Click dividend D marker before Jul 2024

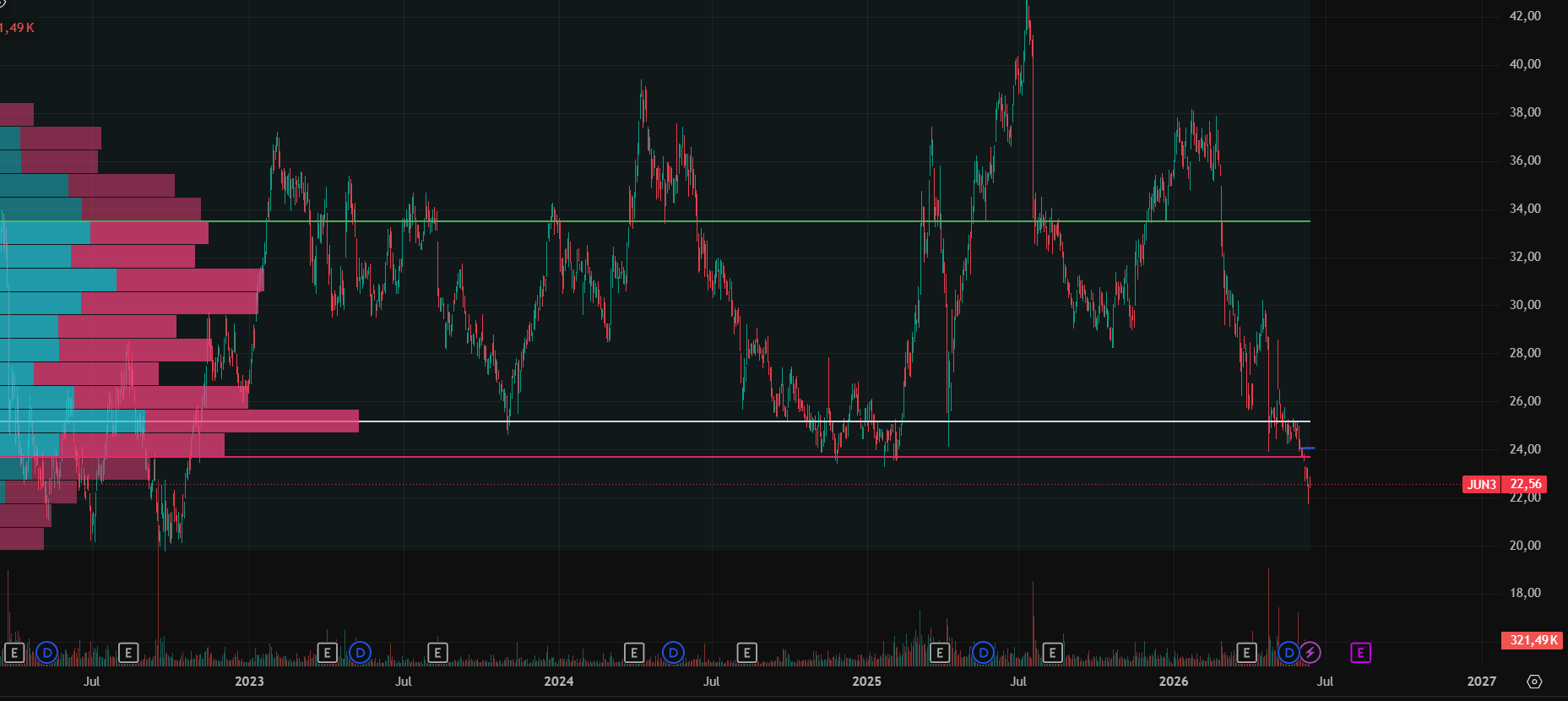[673, 653]
